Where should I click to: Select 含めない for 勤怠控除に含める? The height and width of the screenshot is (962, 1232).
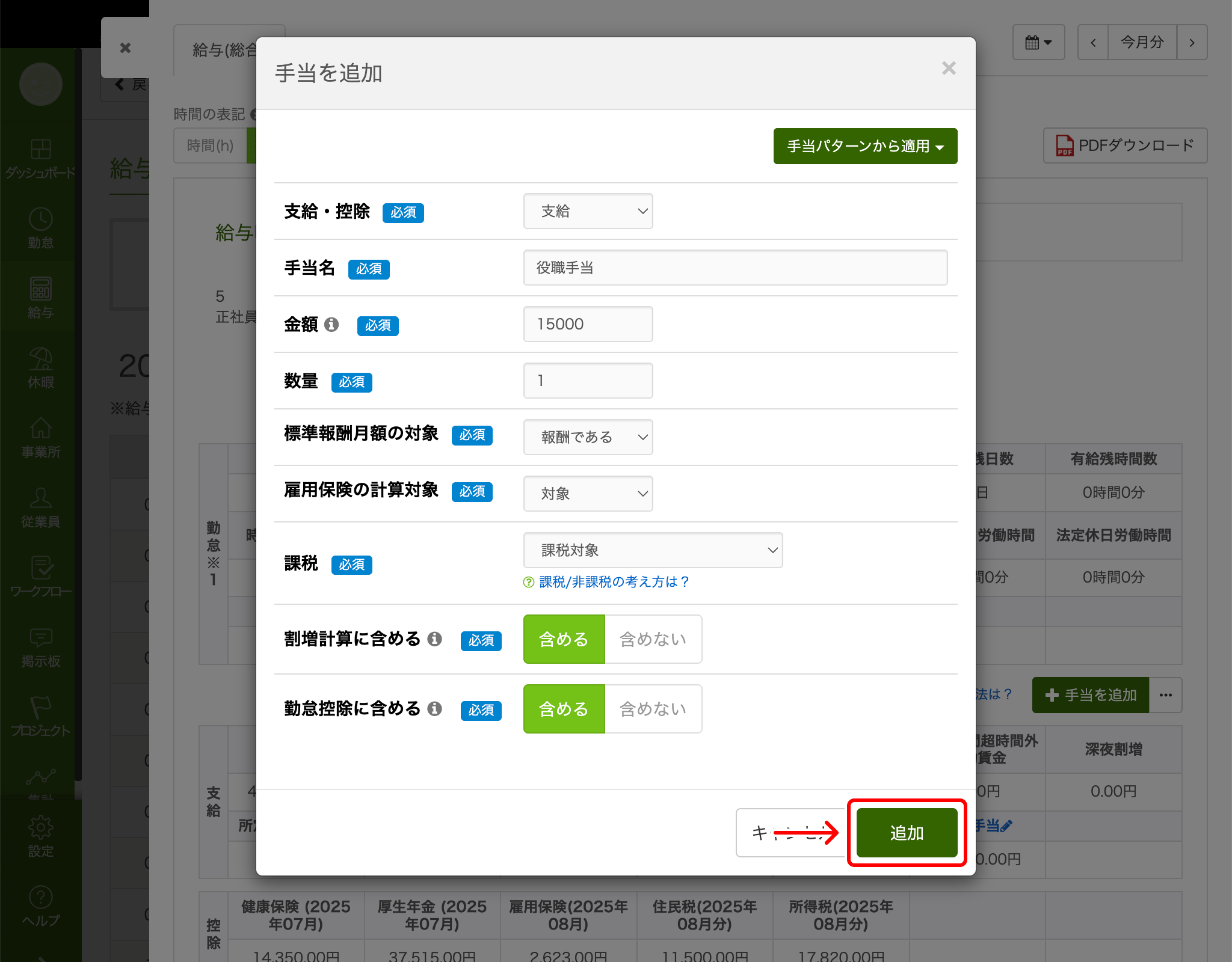pyautogui.click(x=653, y=709)
